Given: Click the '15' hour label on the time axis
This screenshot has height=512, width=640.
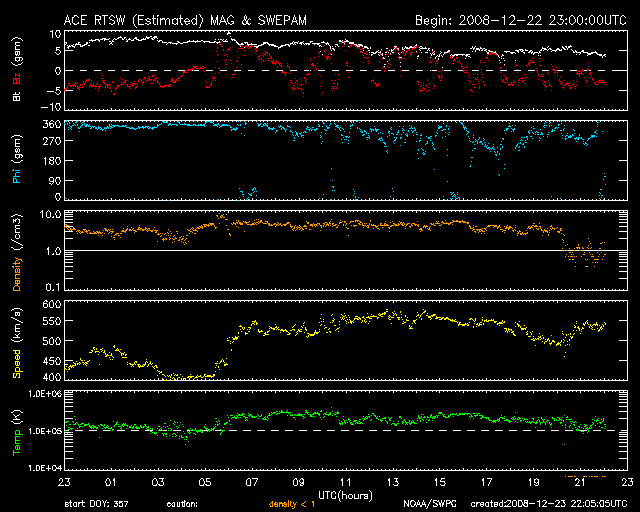Looking at the screenshot, I should click(440, 482).
